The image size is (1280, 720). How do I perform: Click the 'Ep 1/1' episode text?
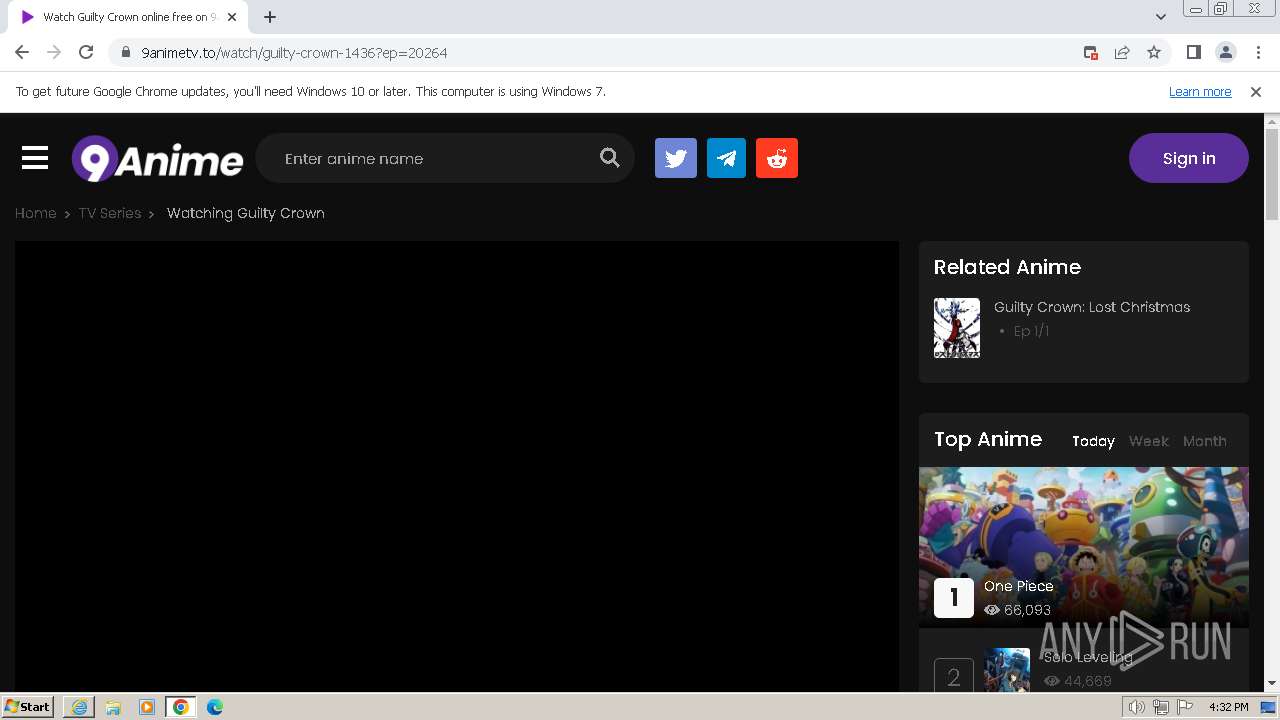coord(1031,331)
